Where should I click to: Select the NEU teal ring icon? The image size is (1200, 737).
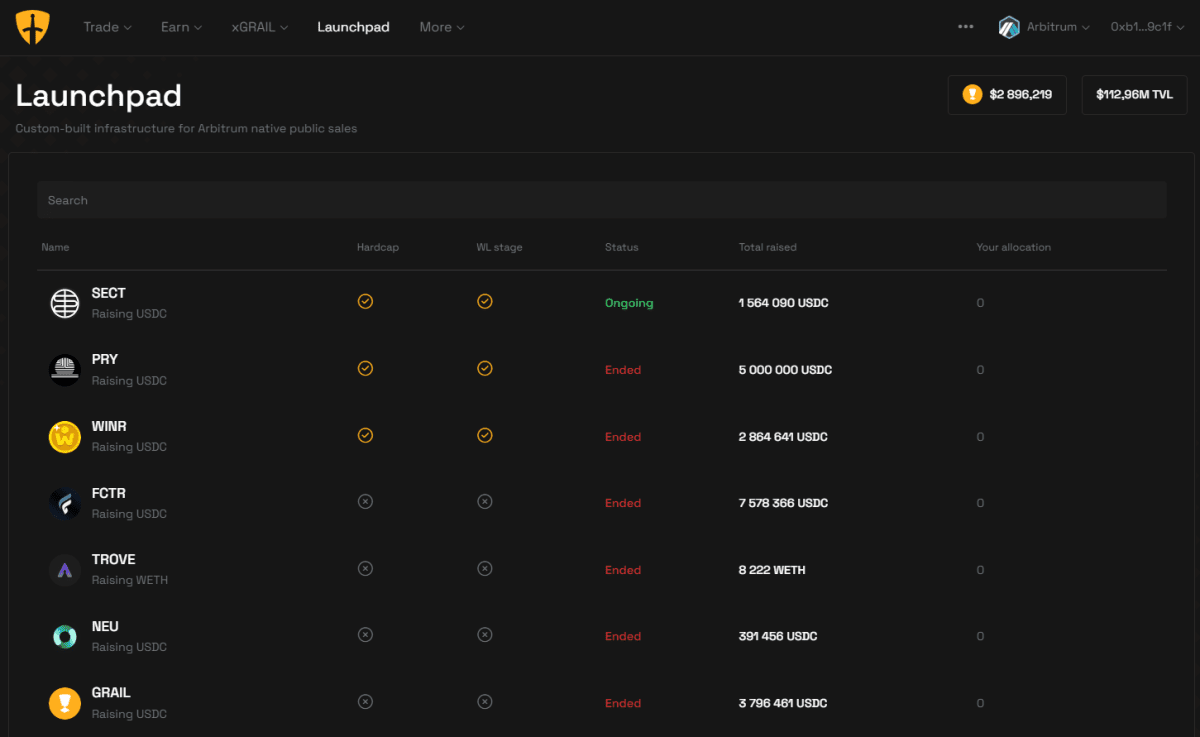[65, 637]
